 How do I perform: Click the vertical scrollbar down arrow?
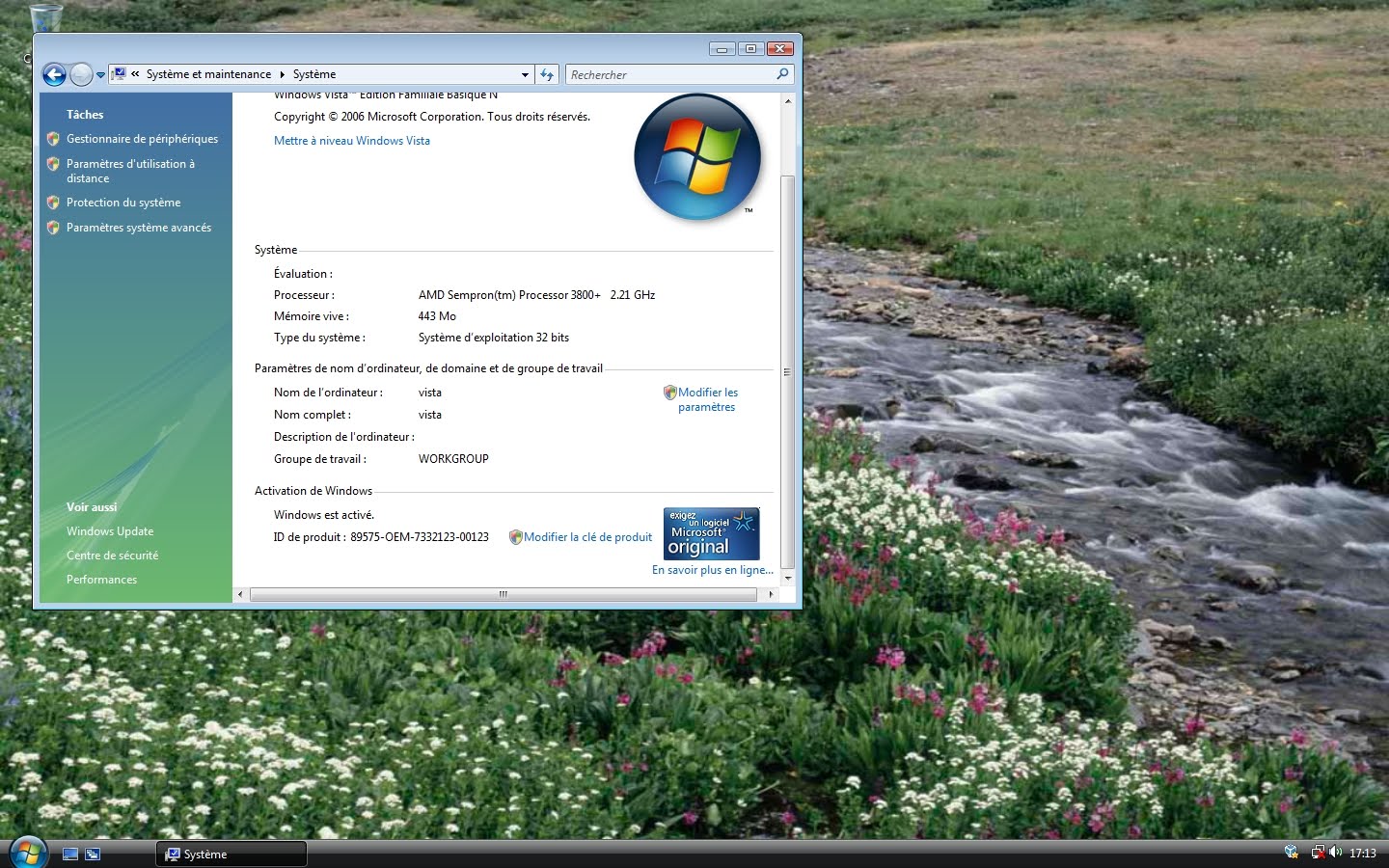pos(787,578)
